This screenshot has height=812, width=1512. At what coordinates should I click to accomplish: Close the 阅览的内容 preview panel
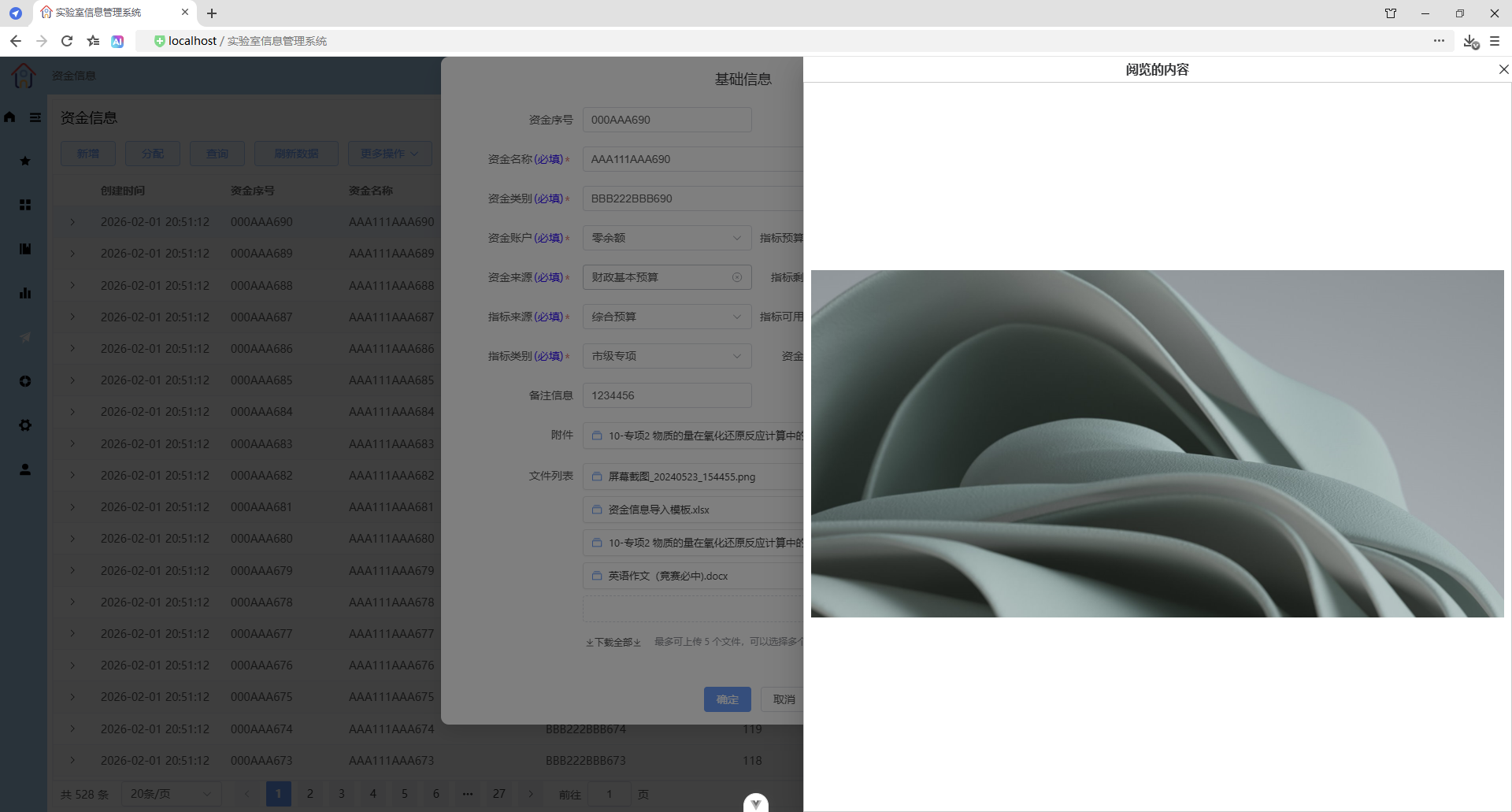tap(1503, 69)
